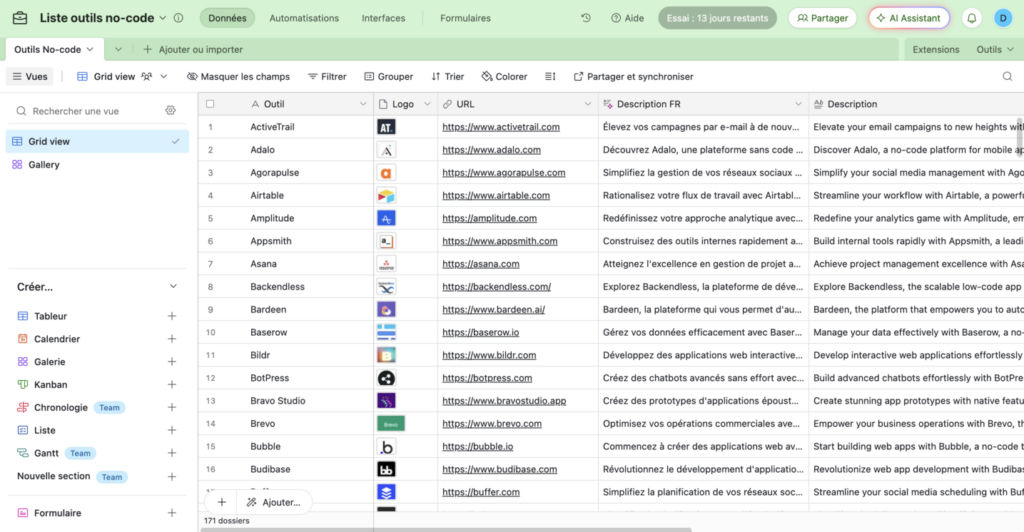Open the https://www.adalo.com link

pos(491,149)
